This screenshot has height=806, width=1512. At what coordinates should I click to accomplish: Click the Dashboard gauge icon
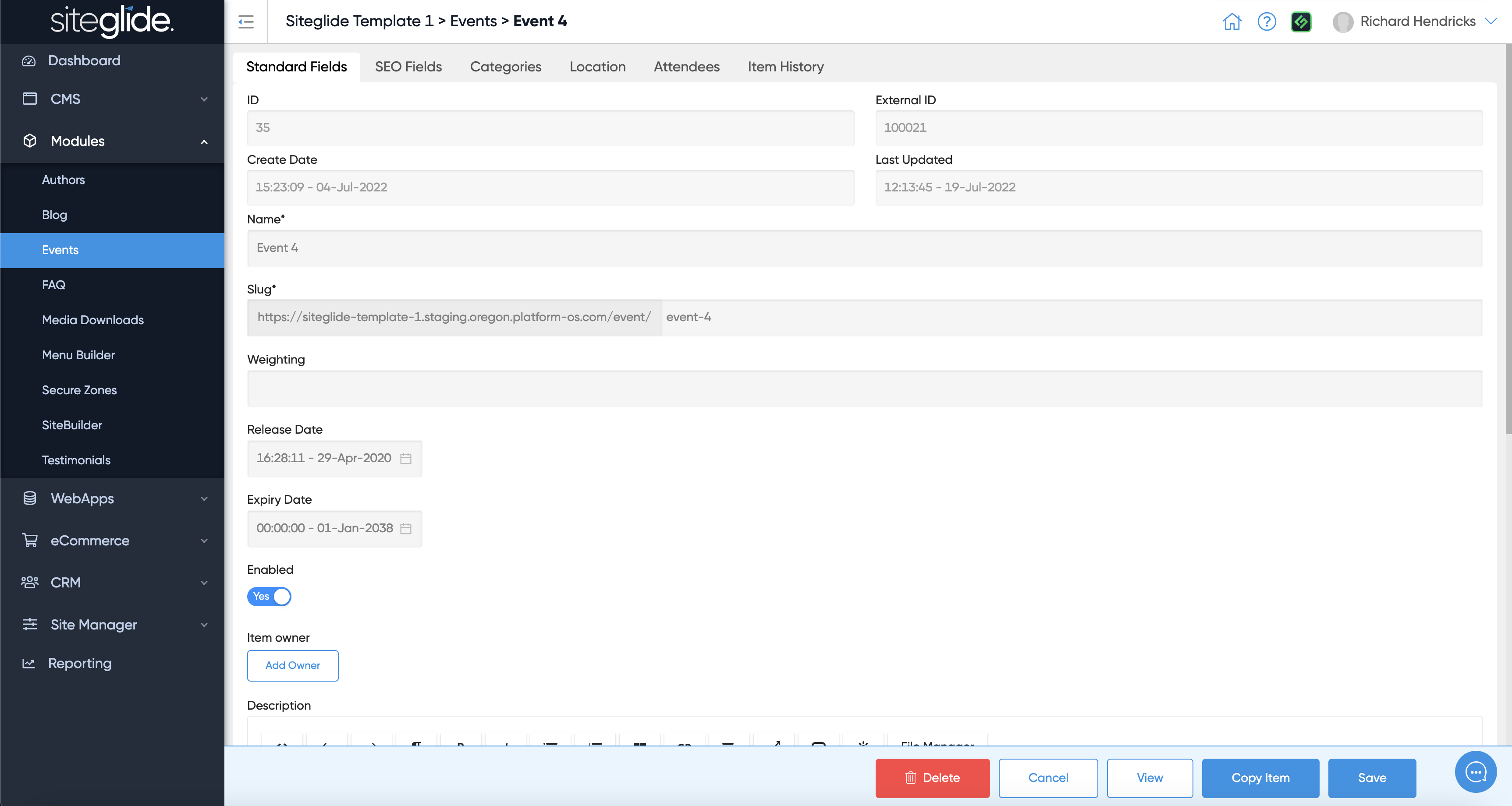click(x=29, y=61)
